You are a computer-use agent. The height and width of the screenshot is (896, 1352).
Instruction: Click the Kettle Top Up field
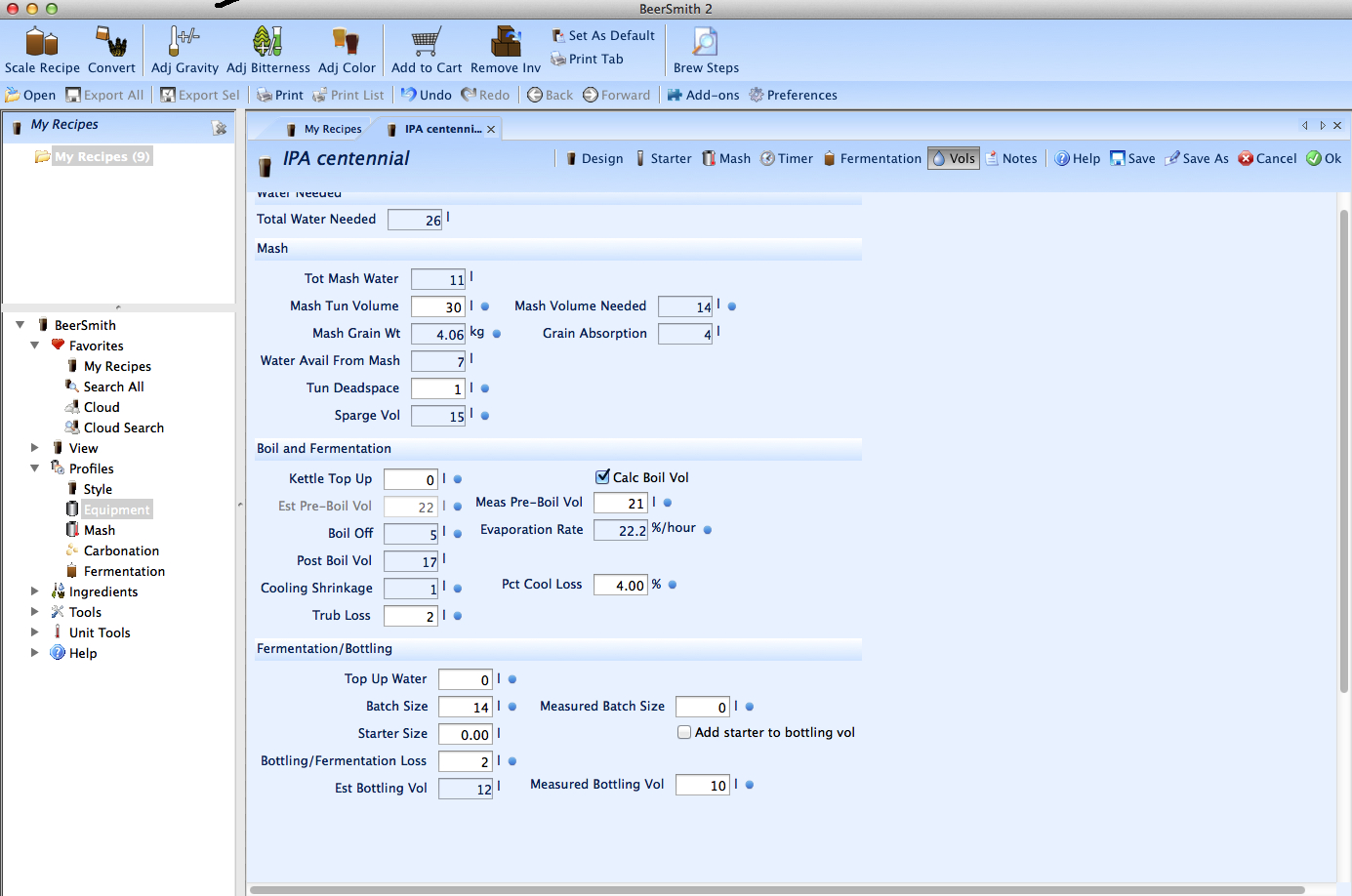(411, 479)
